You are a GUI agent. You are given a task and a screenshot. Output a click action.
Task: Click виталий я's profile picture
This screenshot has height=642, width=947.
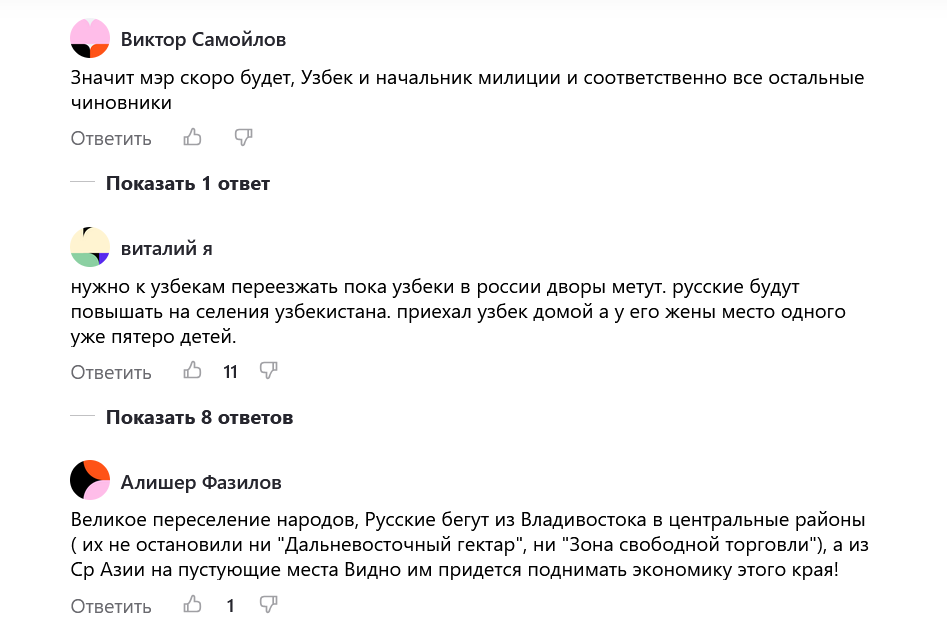(x=88, y=247)
